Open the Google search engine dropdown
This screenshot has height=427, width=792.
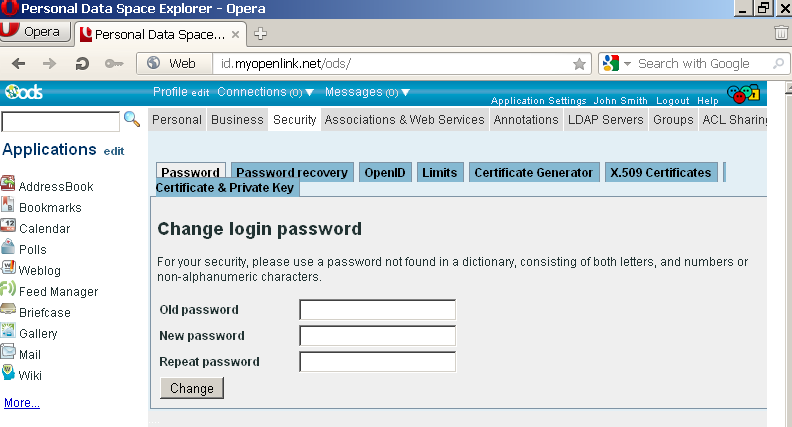617,63
